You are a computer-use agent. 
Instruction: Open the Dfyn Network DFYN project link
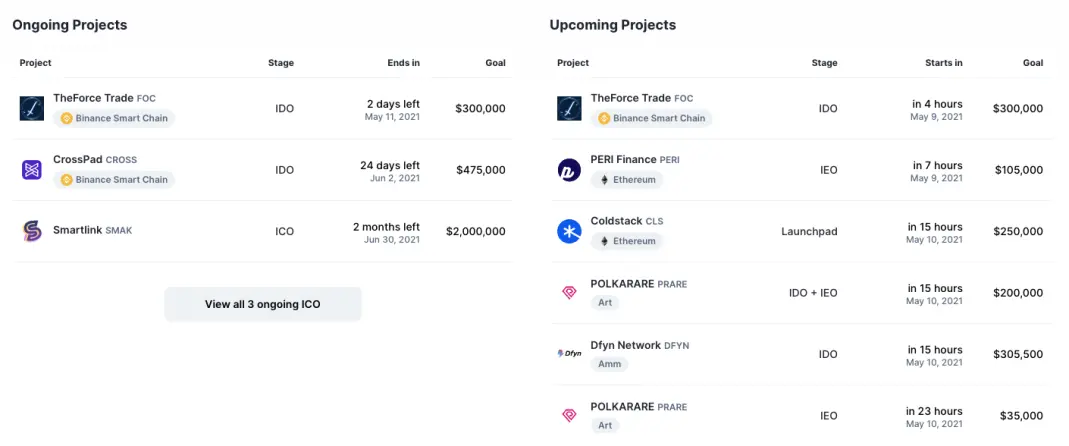639,345
